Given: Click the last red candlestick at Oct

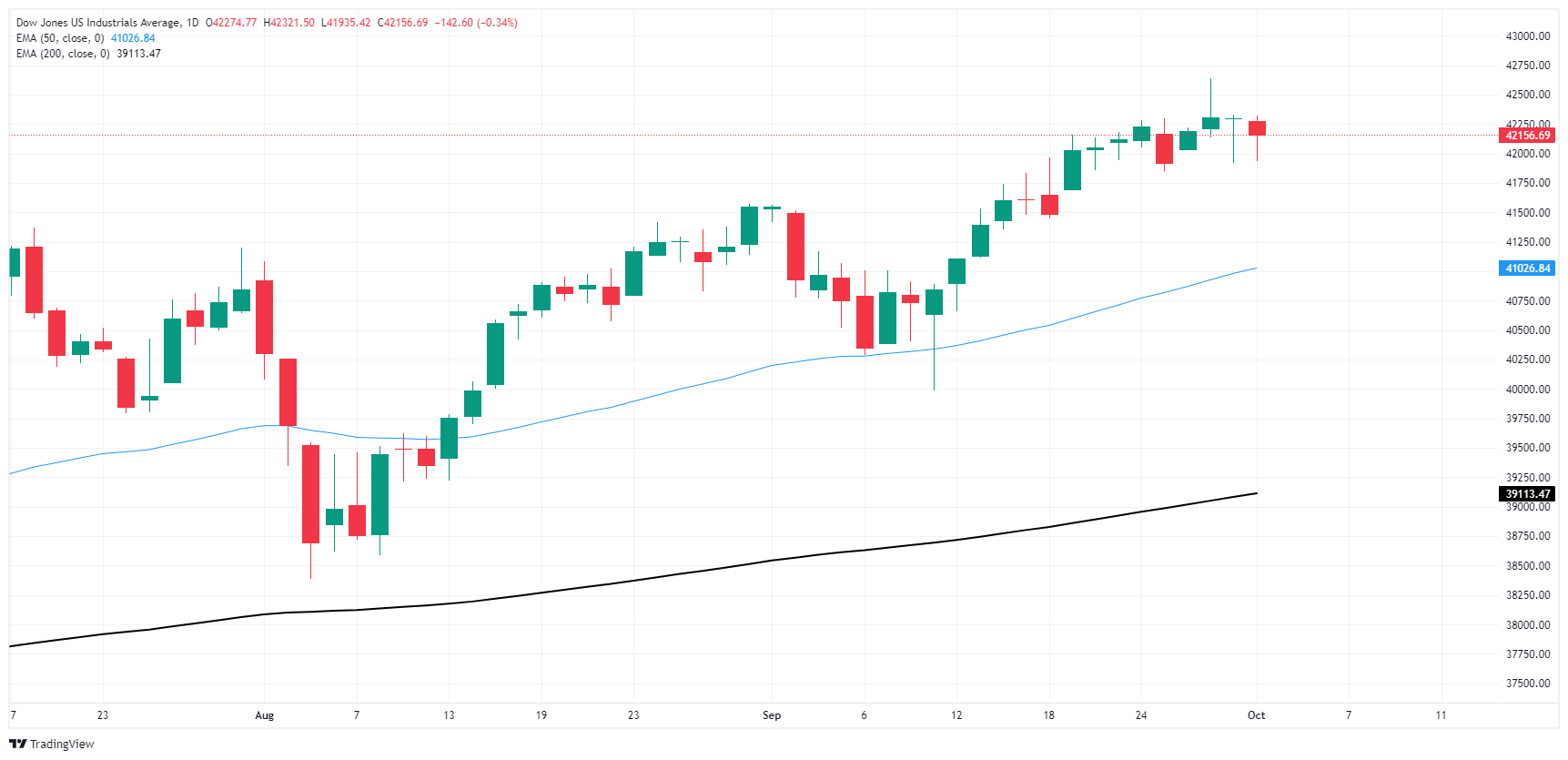Looking at the screenshot, I should pos(1257,128).
